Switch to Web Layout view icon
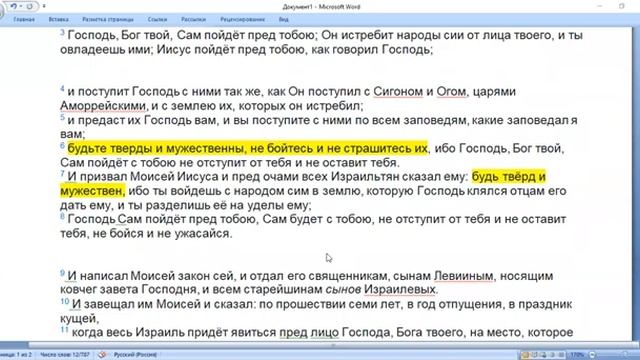The height and width of the screenshot is (360, 640). (543, 355)
